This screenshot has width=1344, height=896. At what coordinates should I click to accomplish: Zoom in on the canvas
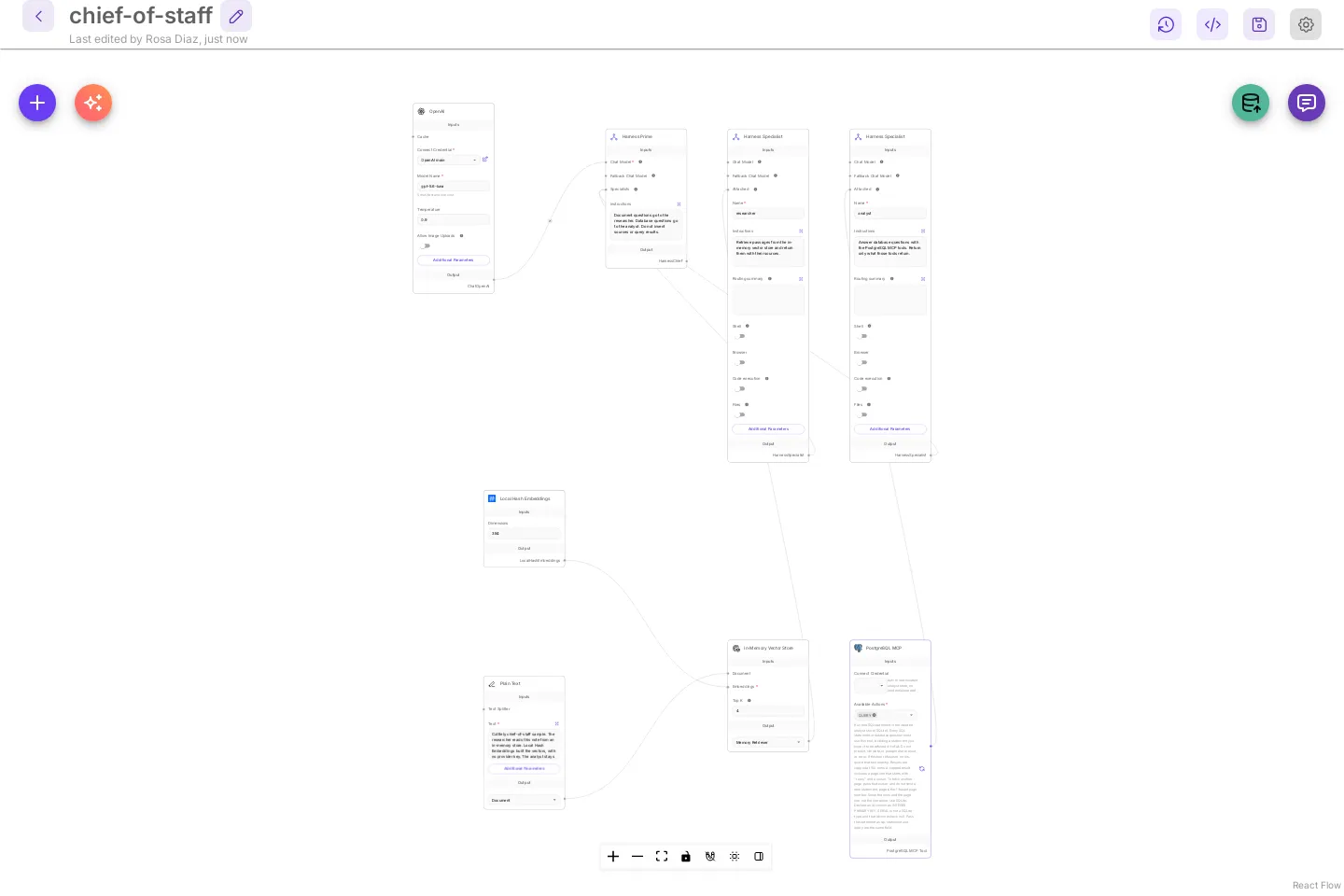click(613, 856)
